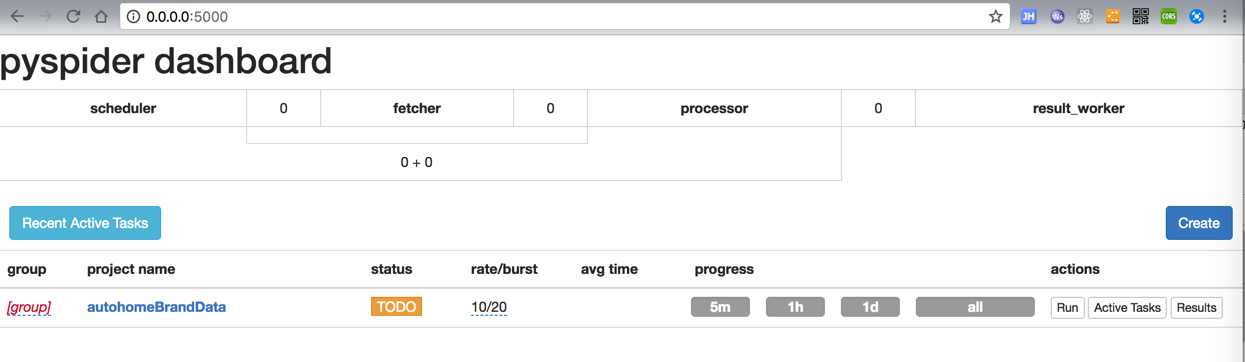
Task: Reload the page with the refresh icon
Action: (73, 17)
